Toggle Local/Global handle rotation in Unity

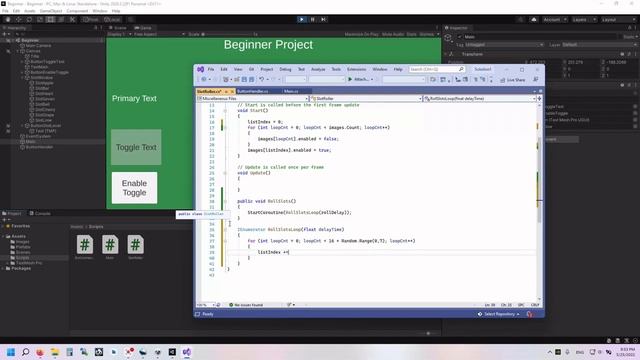click(x=112, y=19)
